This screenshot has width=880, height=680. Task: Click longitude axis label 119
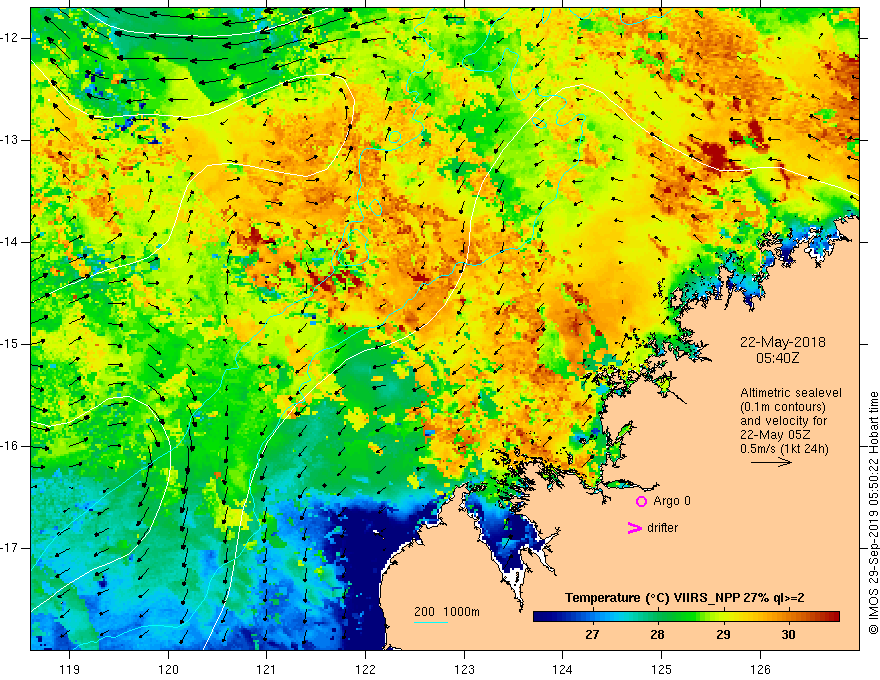click(70, 669)
